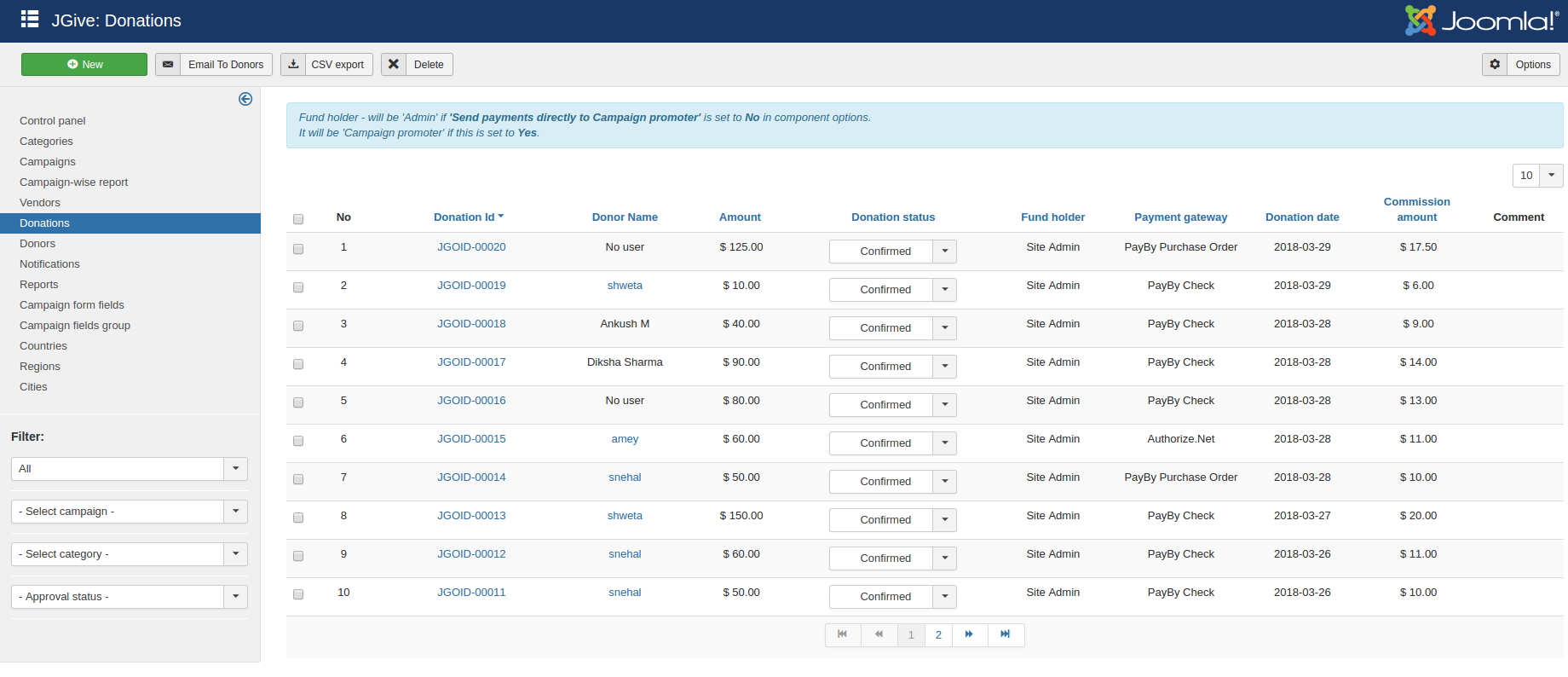Select the checkbox for donation JGOID-00015 row
This screenshot has width=1568, height=677.
coord(298,441)
